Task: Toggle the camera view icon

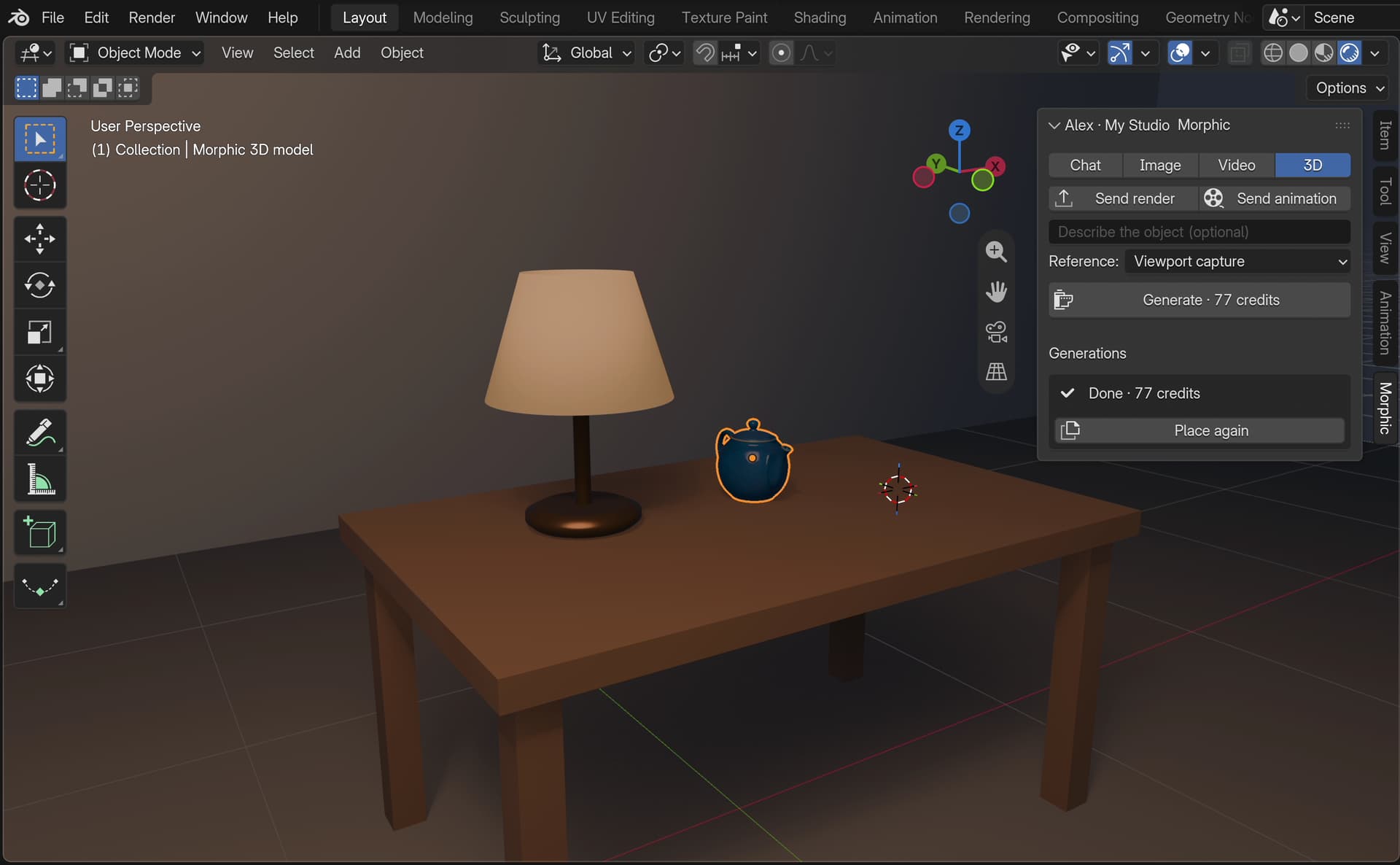Action: (x=996, y=332)
